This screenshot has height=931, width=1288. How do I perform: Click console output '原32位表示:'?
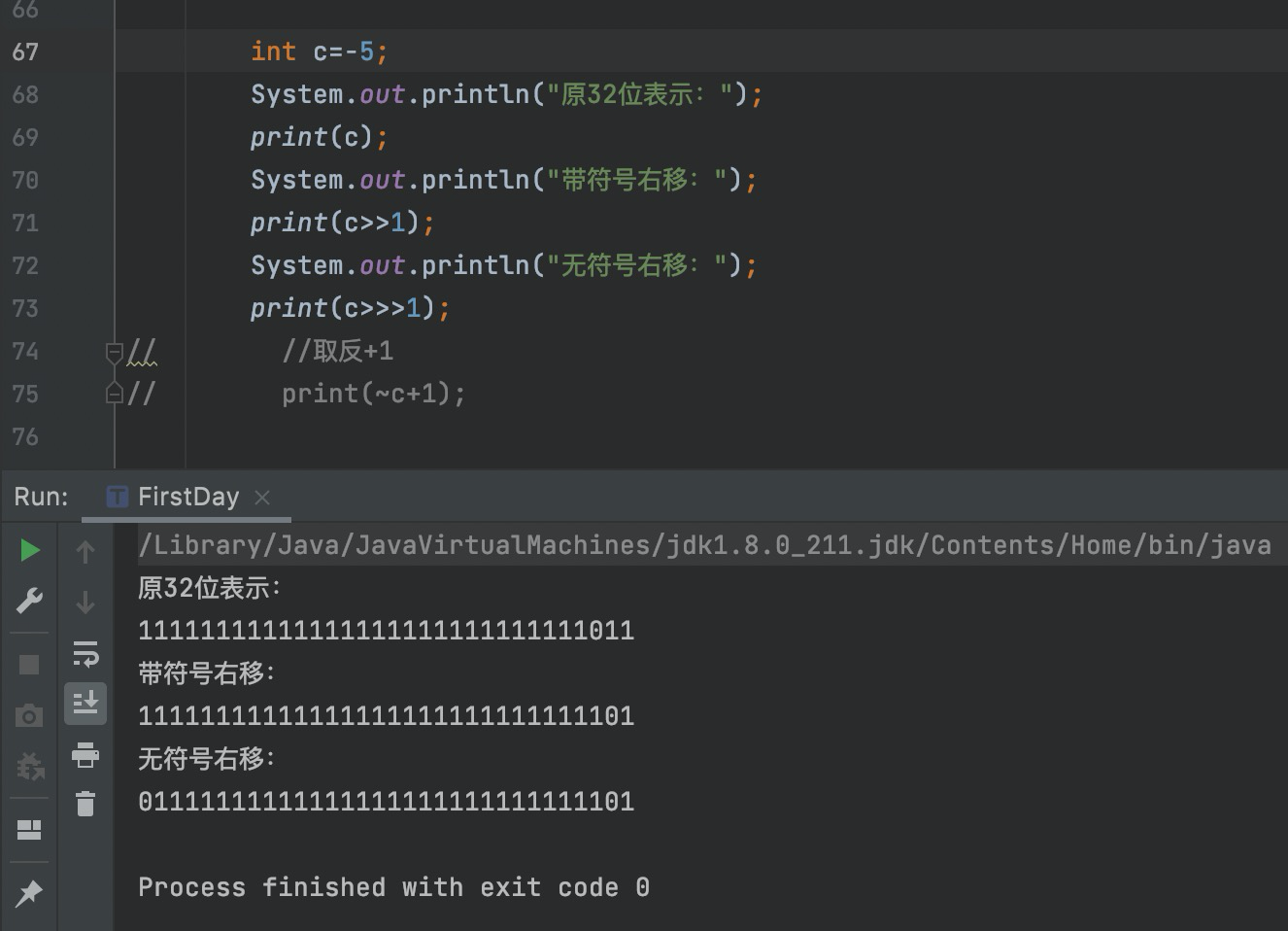(210, 587)
